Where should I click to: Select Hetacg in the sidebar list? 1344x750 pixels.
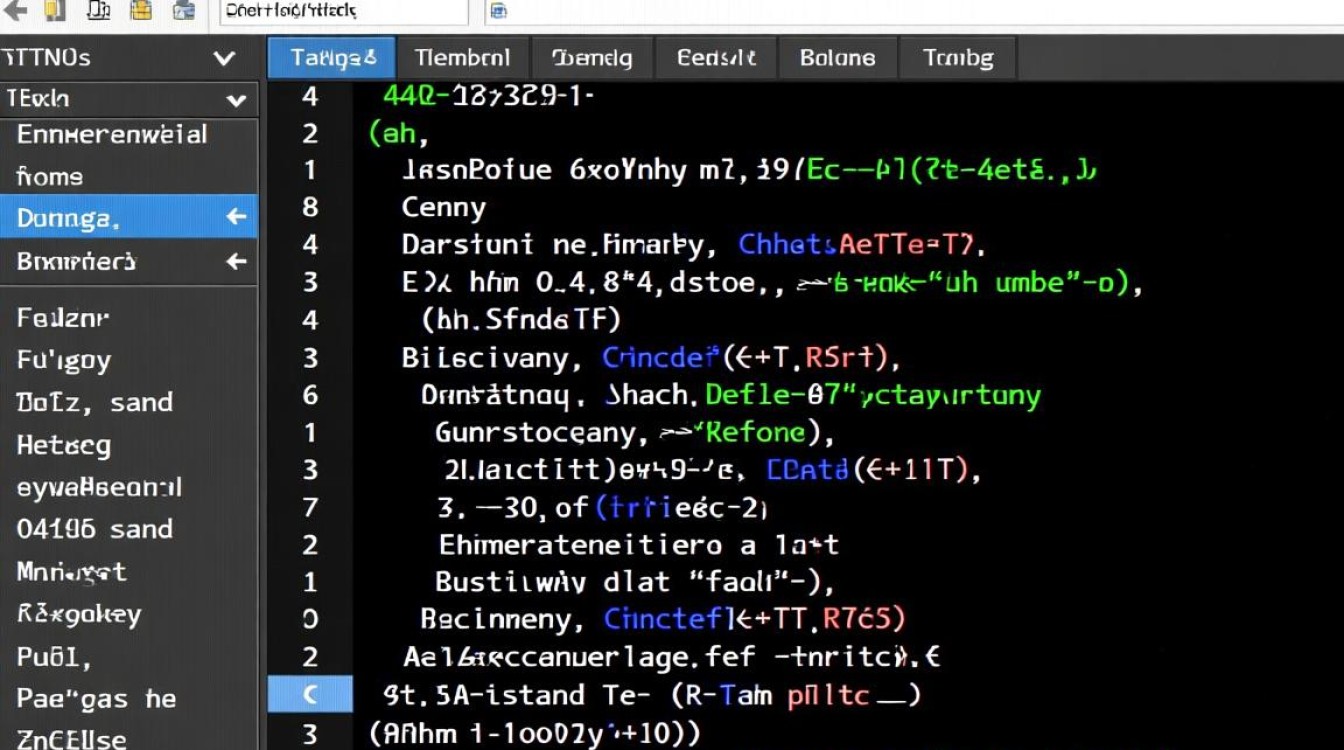[x=64, y=445]
